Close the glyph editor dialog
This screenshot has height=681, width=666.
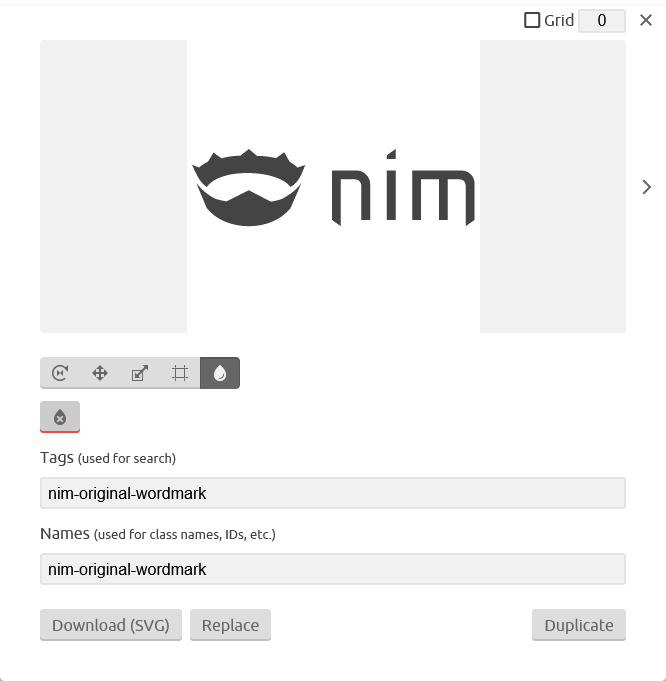tap(646, 20)
